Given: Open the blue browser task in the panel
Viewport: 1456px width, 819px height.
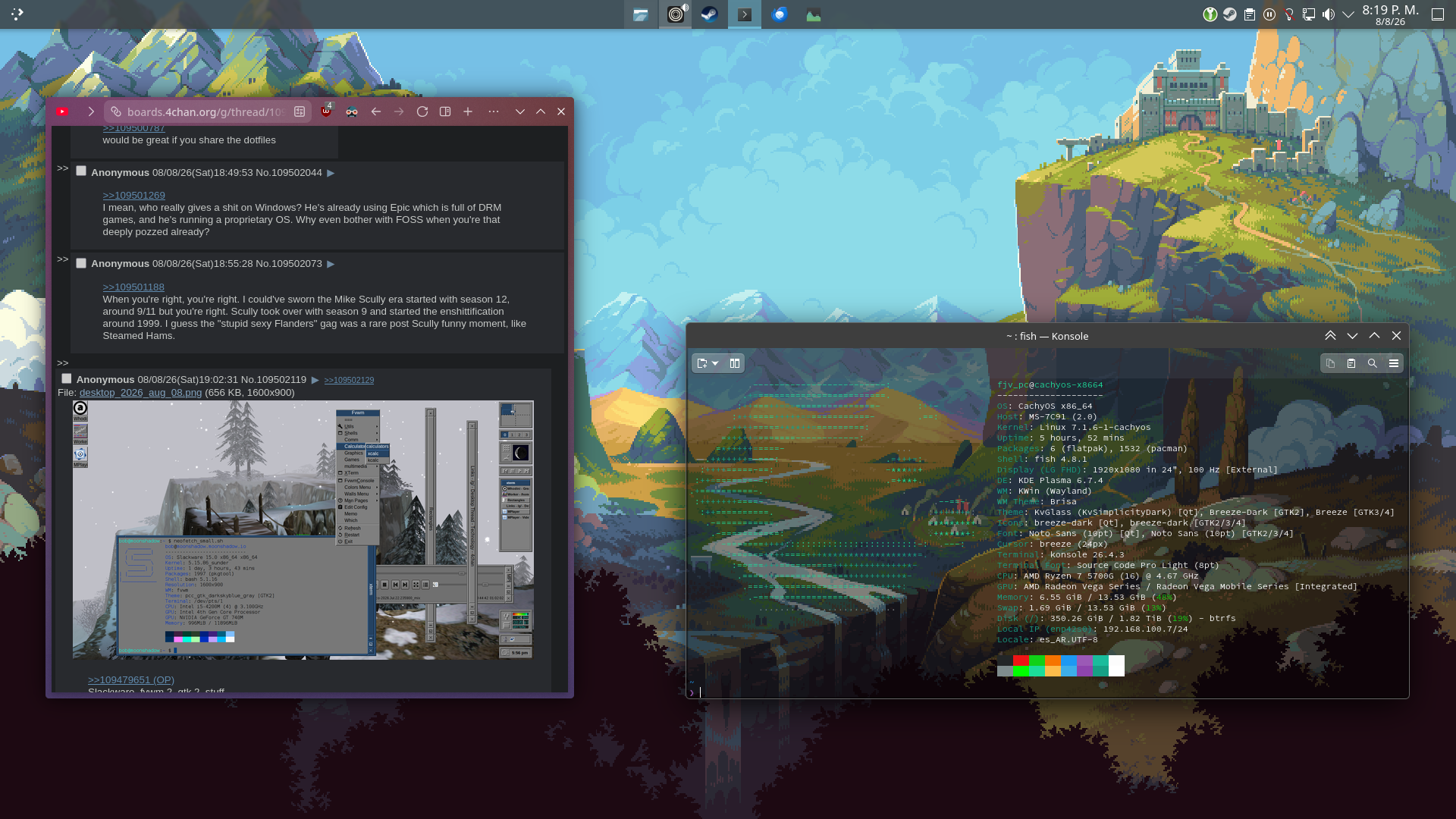Looking at the screenshot, I should point(780,14).
